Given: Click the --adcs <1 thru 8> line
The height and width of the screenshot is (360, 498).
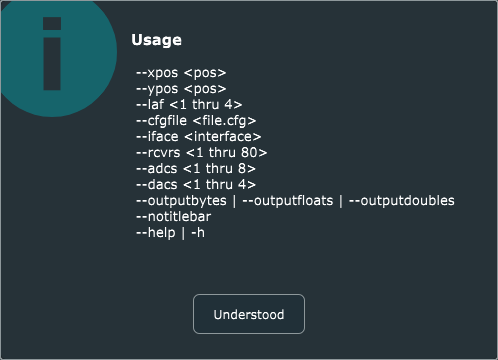Looking at the screenshot, I should click(196, 169).
